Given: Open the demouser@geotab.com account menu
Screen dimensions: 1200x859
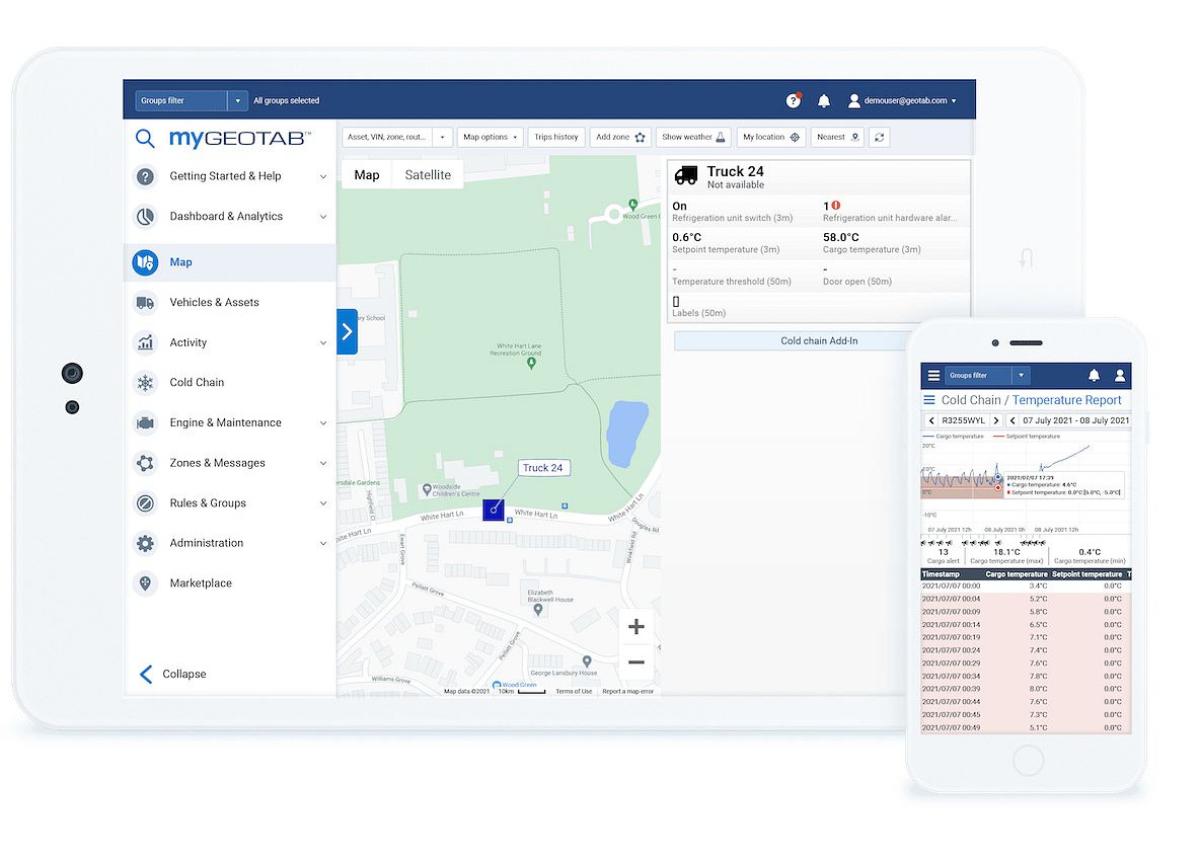Looking at the screenshot, I should coord(902,101).
